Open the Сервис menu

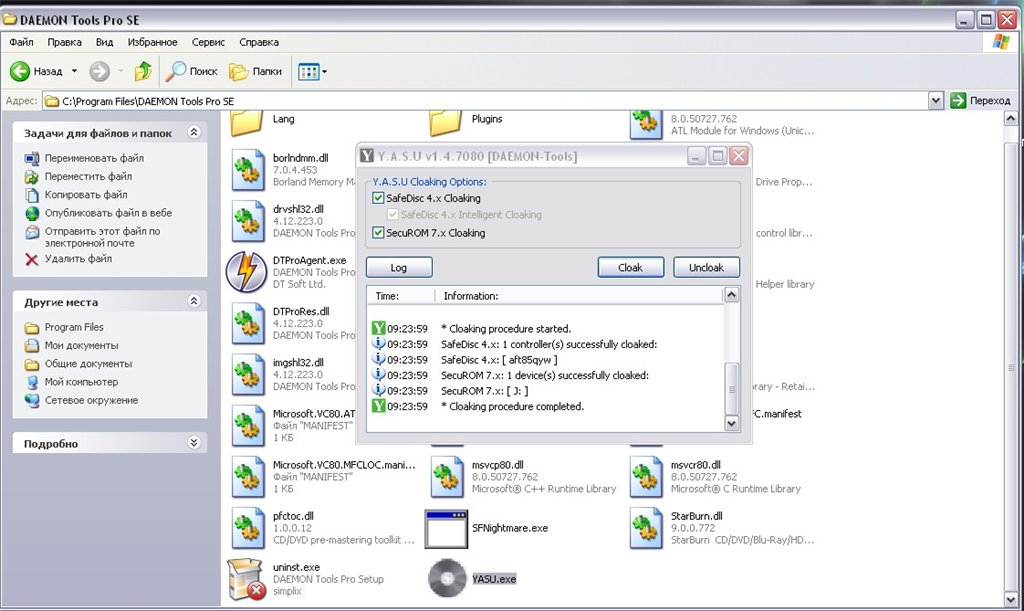click(208, 42)
